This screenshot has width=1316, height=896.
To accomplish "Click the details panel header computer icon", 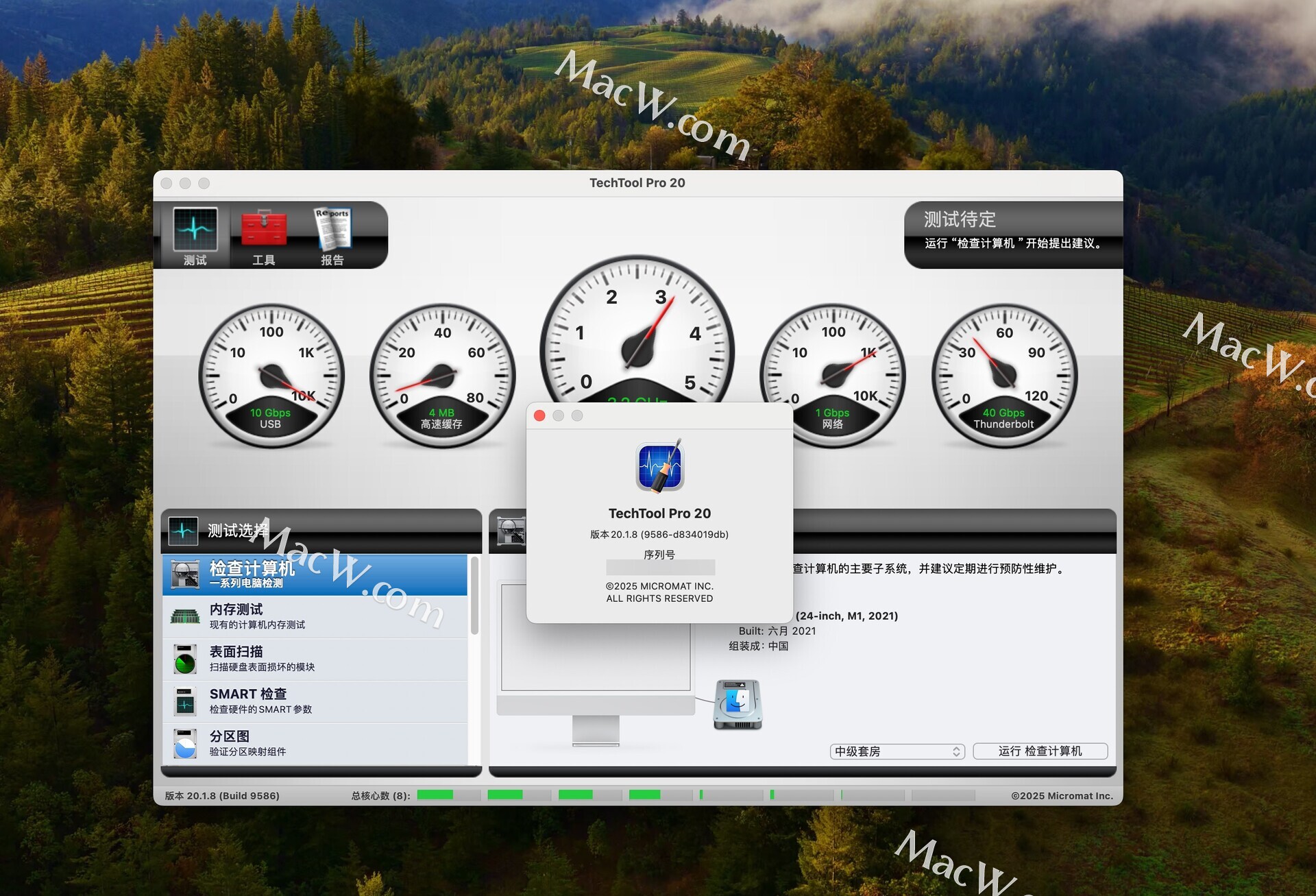I will [511, 531].
